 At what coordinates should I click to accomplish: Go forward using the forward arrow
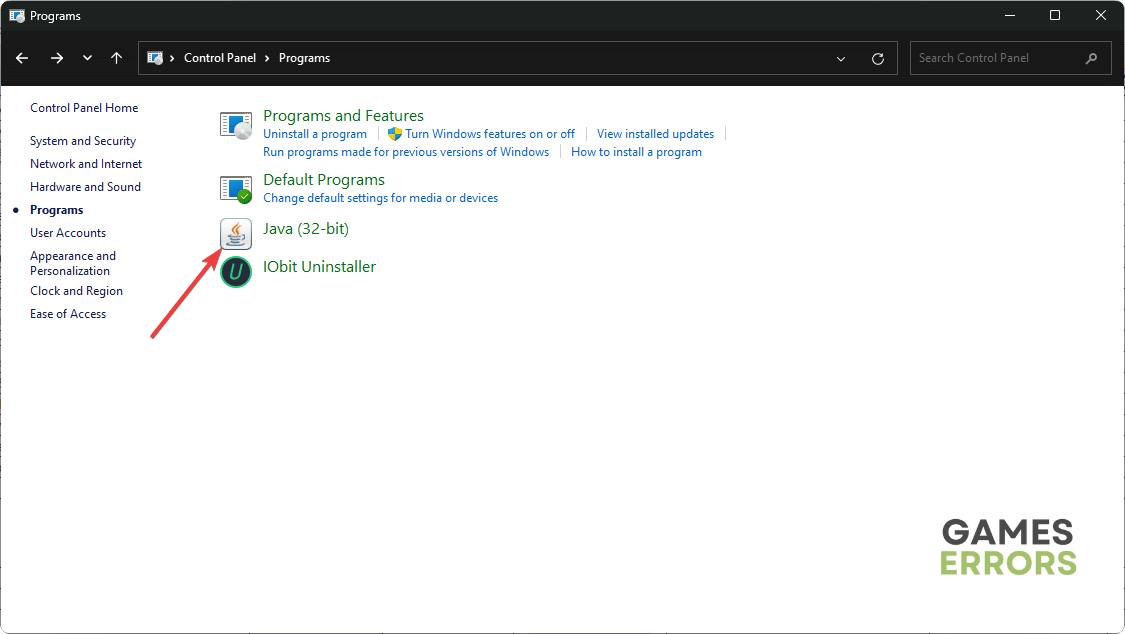pyautogui.click(x=57, y=58)
